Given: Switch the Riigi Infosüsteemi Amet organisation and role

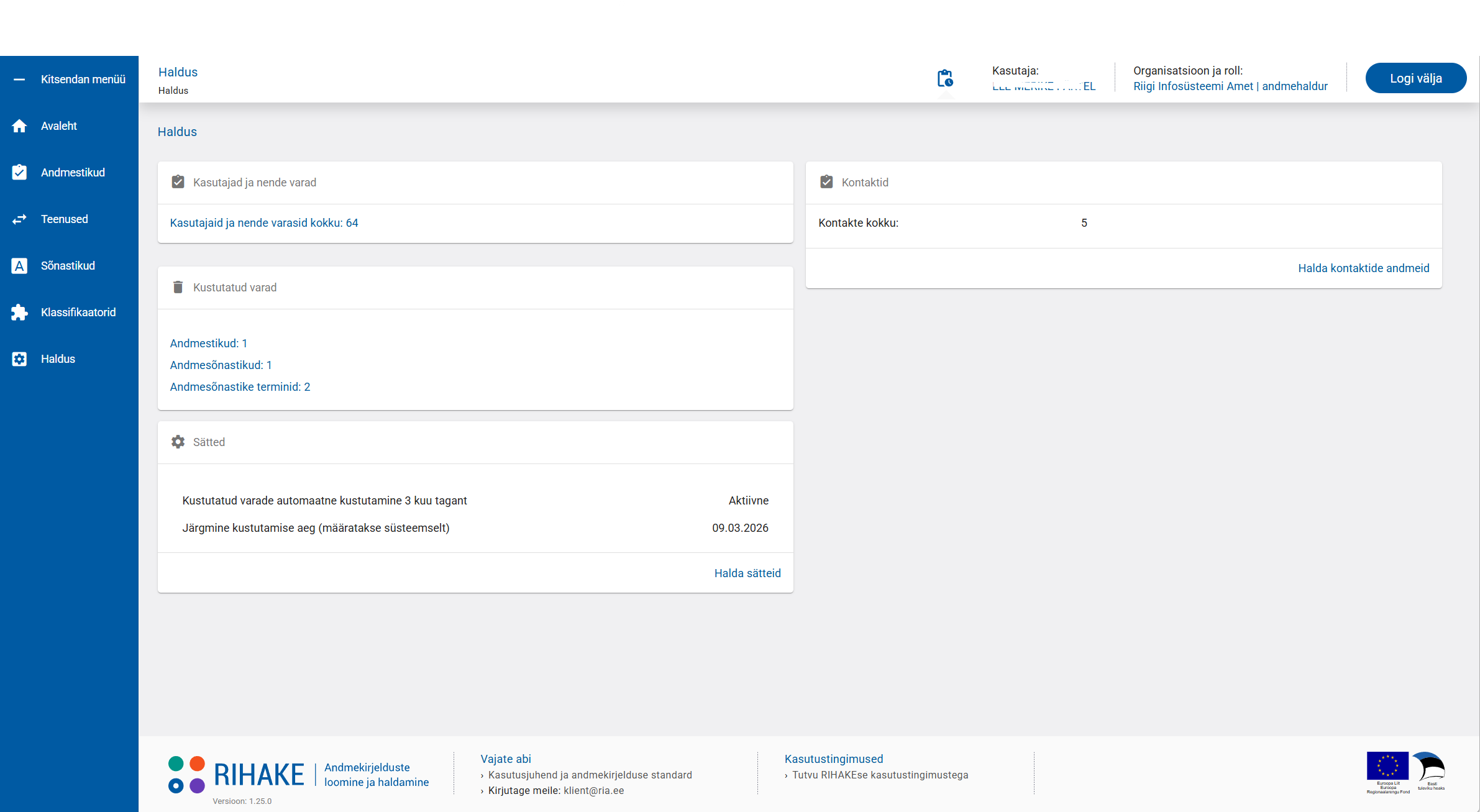Looking at the screenshot, I should point(1230,86).
